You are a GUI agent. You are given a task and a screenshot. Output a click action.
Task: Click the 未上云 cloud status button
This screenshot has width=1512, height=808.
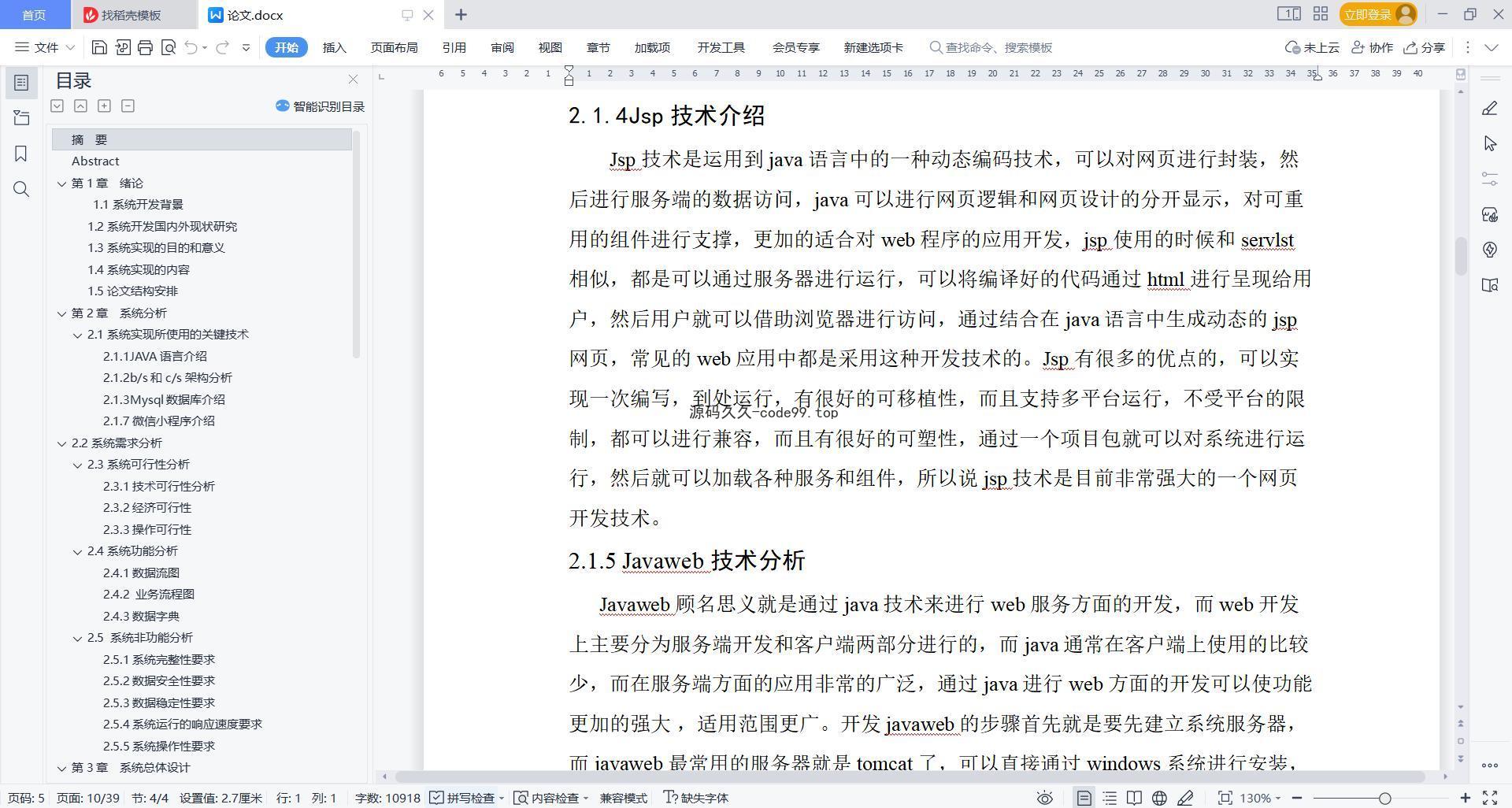1312,47
